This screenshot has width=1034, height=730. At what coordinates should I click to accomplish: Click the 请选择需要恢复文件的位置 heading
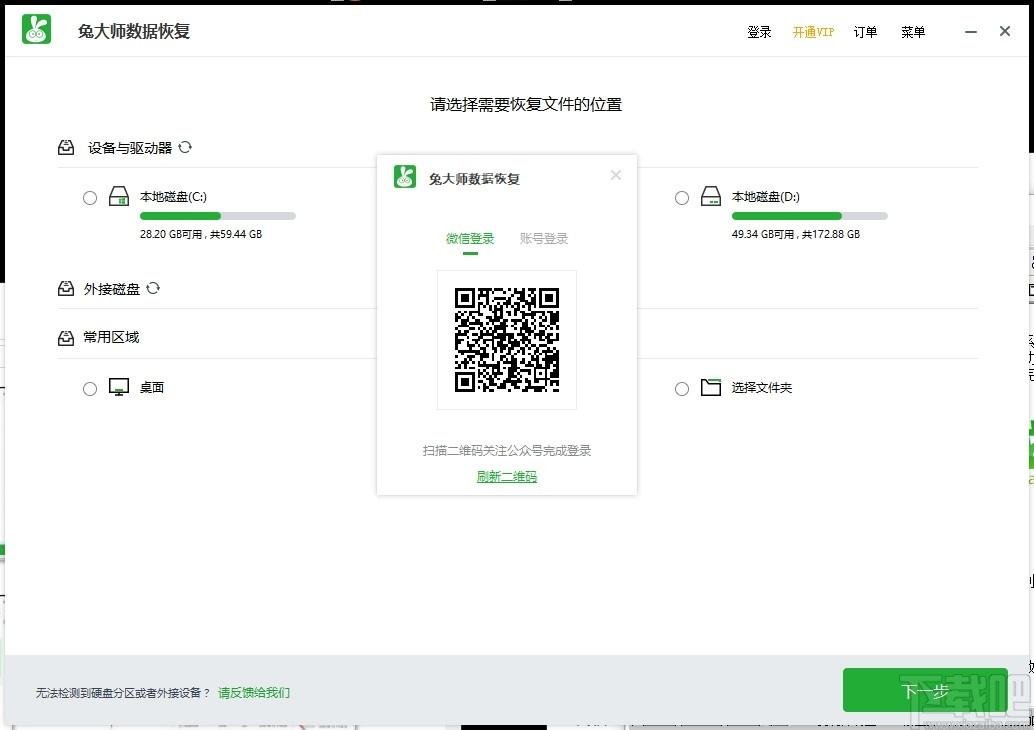tap(526, 104)
